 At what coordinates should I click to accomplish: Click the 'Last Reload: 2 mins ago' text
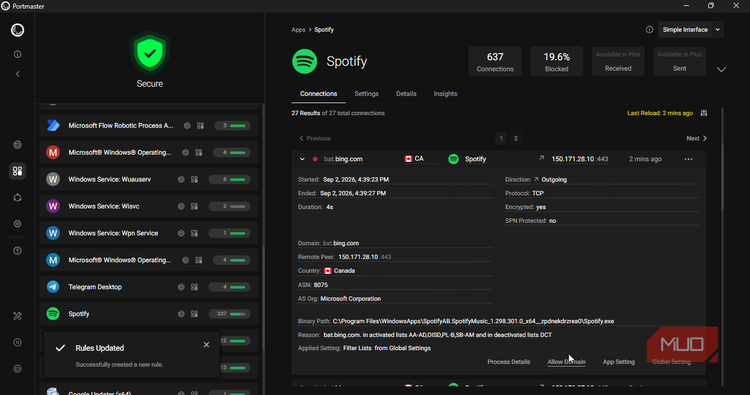660,113
